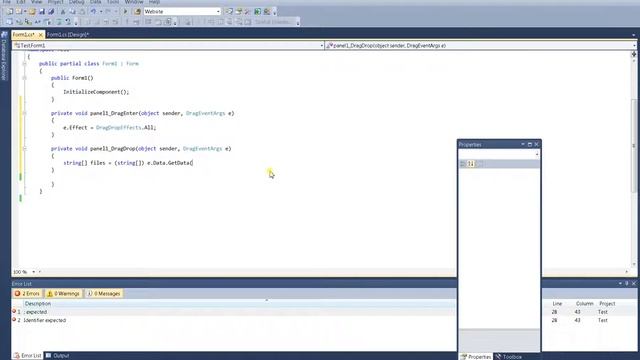Collapse the panel1_DragEnter method outline

[x=24, y=113]
